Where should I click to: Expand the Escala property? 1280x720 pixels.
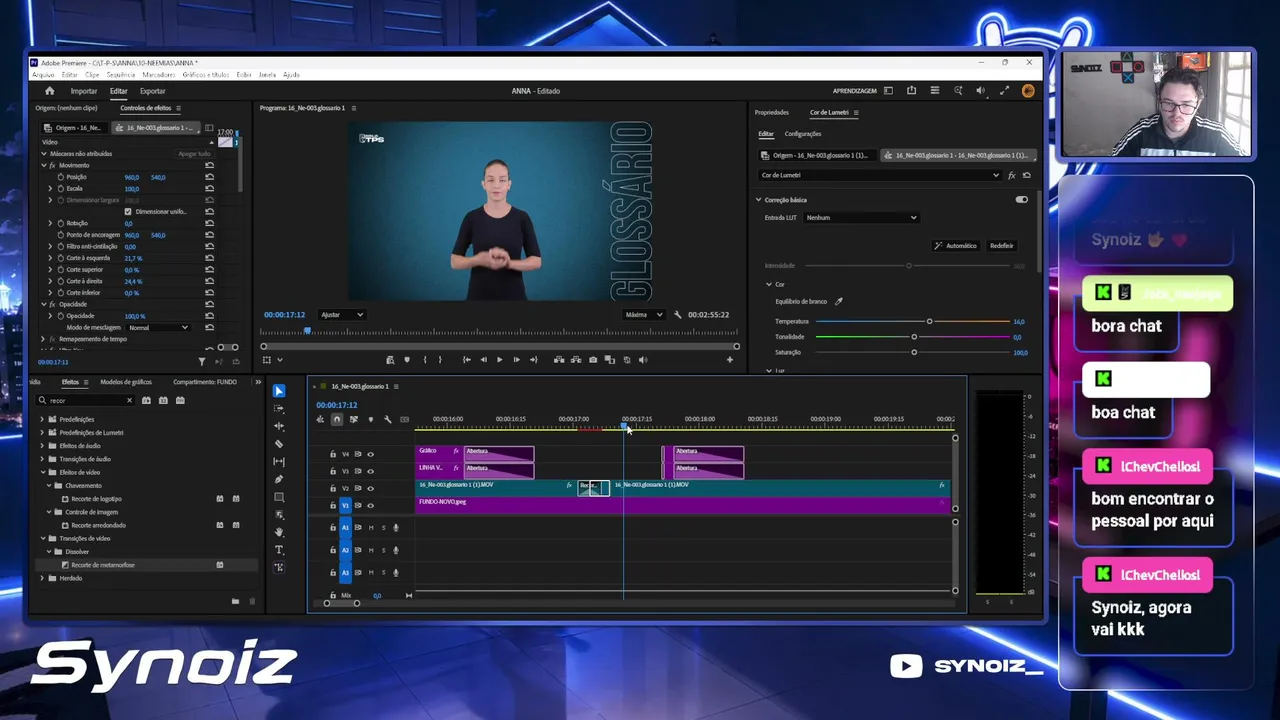point(50,189)
